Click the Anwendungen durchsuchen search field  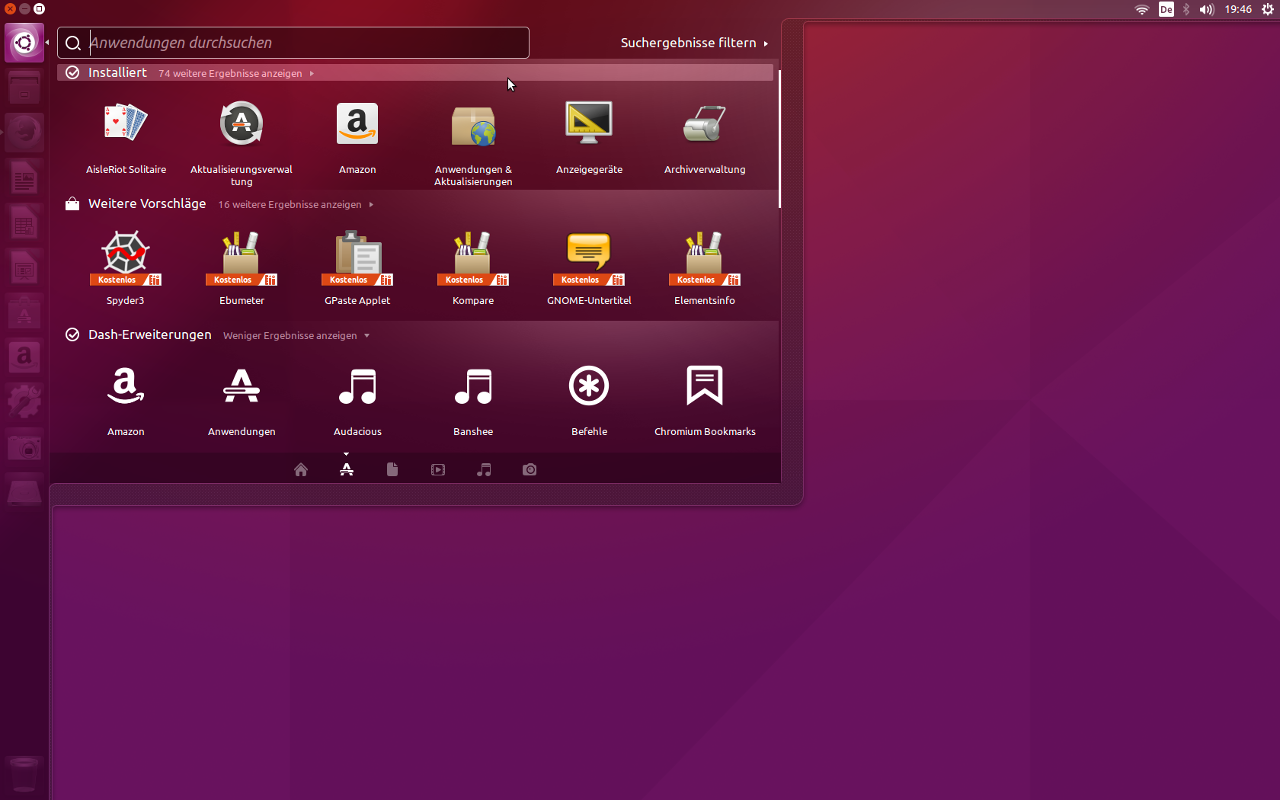pyautogui.click(x=293, y=43)
